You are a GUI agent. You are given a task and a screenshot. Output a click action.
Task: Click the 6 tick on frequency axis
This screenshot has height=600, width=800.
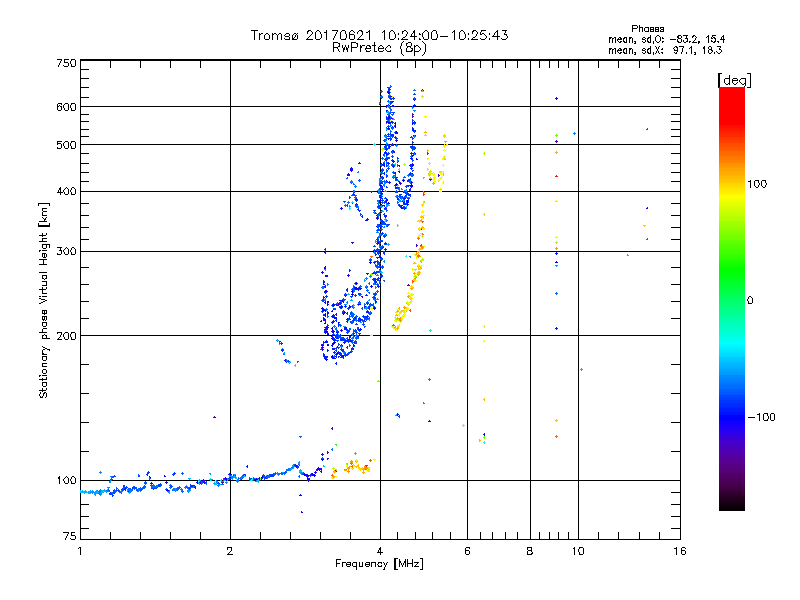[467, 552]
